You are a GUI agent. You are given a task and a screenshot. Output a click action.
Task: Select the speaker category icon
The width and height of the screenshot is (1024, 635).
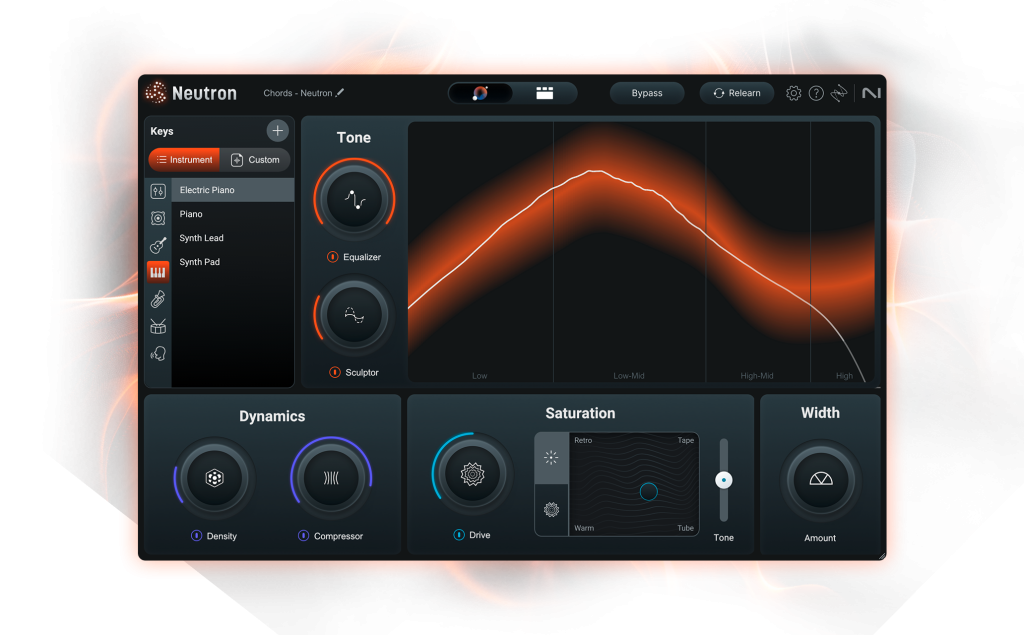pyautogui.click(x=158, y=218)
